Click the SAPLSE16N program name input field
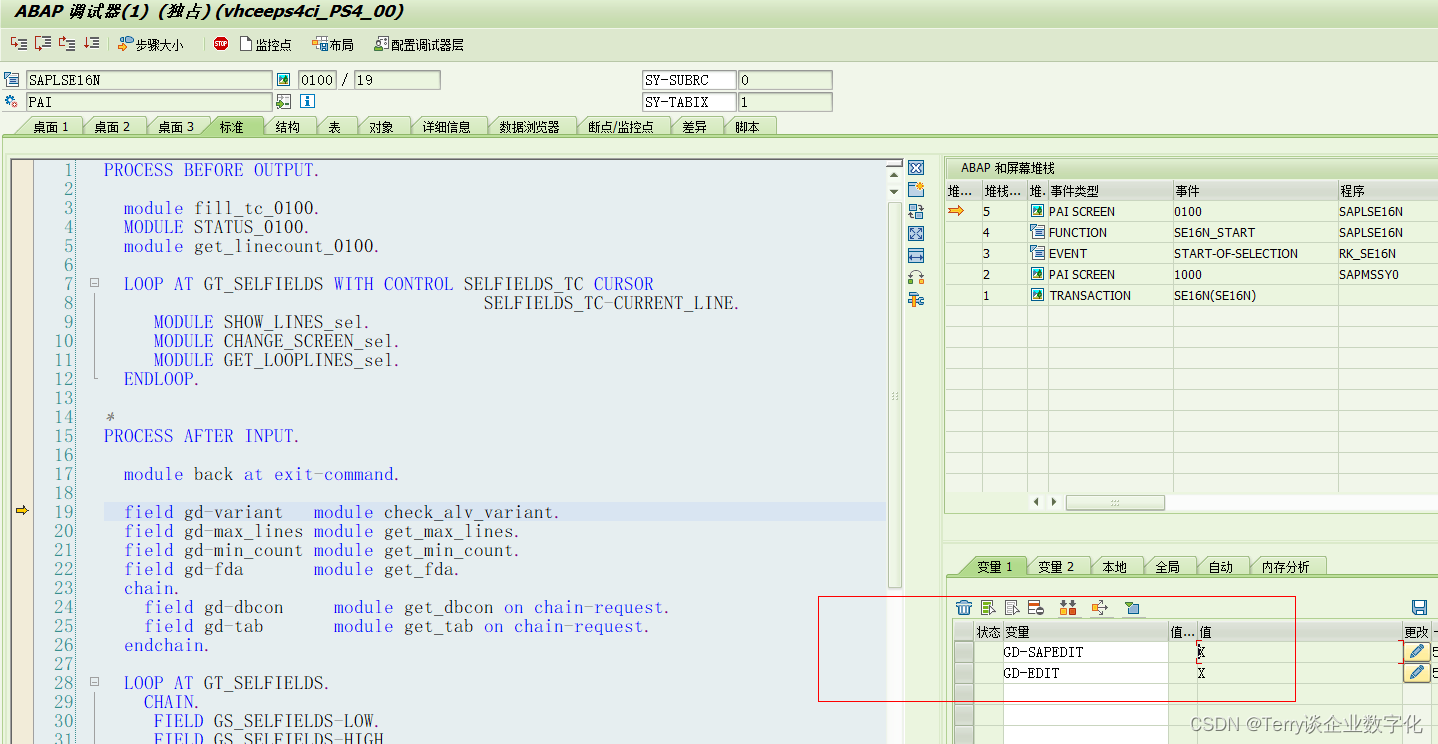Viewport: 1438px width, 744px height. click(x=148, y=80)
